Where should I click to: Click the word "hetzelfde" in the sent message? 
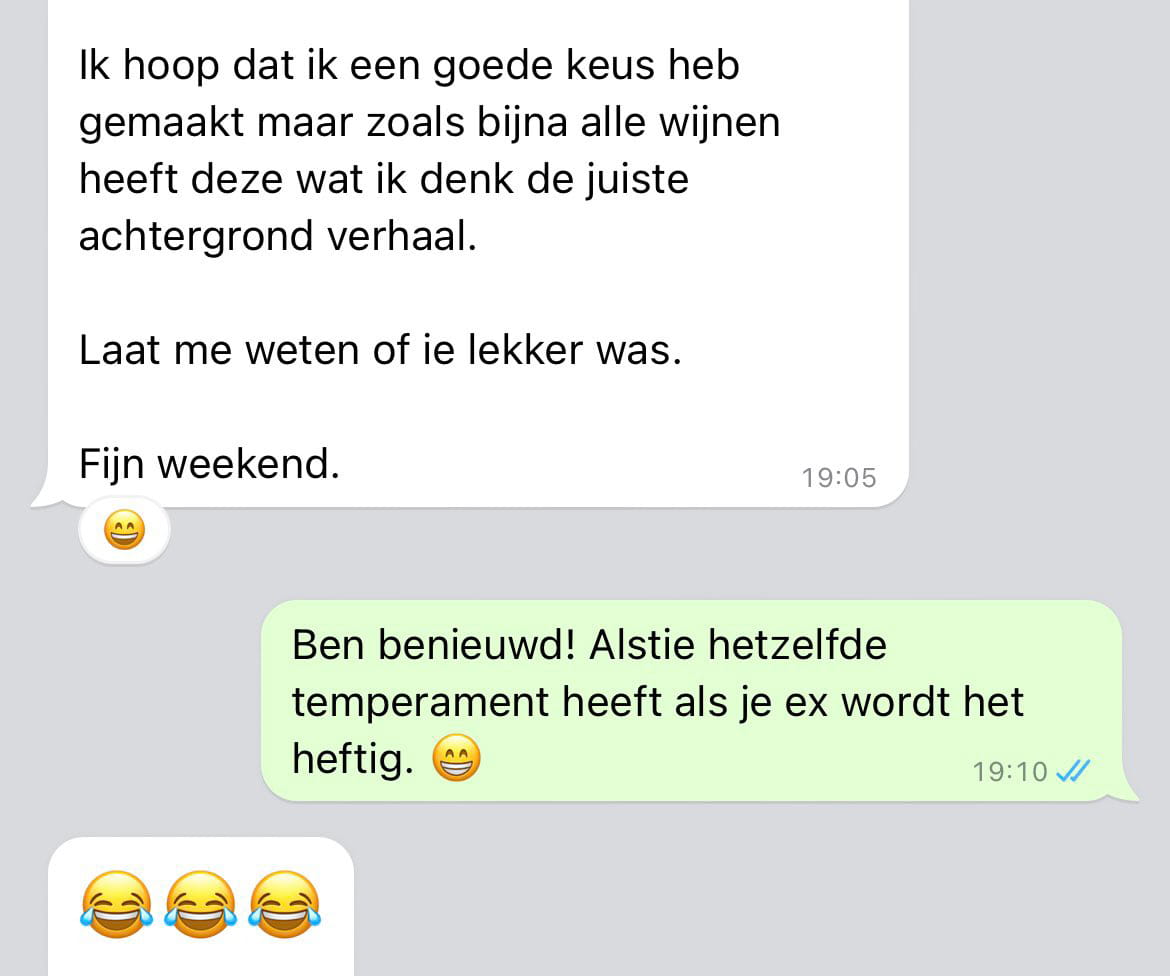(x=797, y=644)
